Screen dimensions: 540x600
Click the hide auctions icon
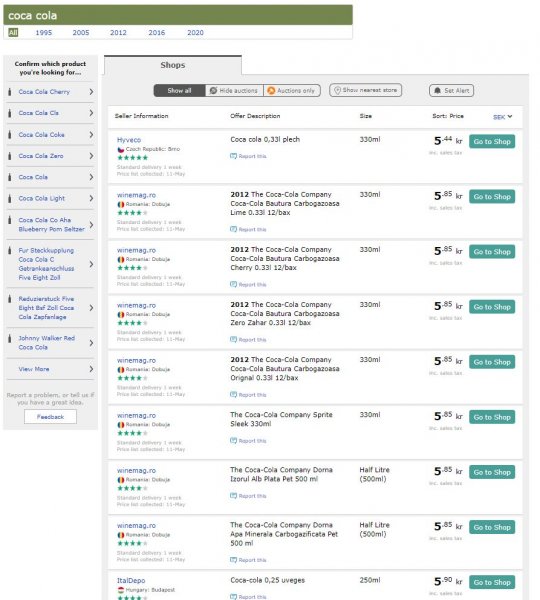point(214,91)
